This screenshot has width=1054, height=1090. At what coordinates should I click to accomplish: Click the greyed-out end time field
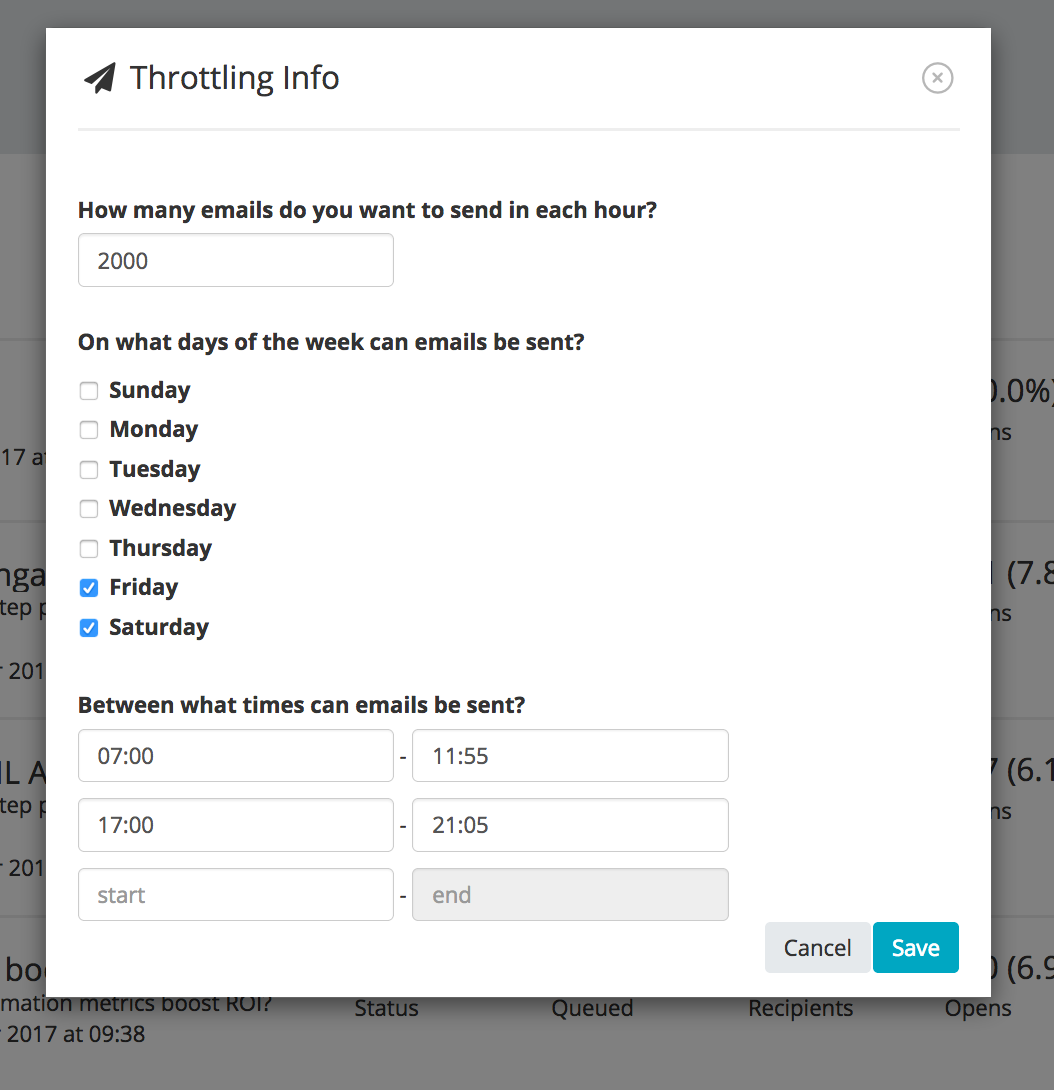tap(570, 895)
